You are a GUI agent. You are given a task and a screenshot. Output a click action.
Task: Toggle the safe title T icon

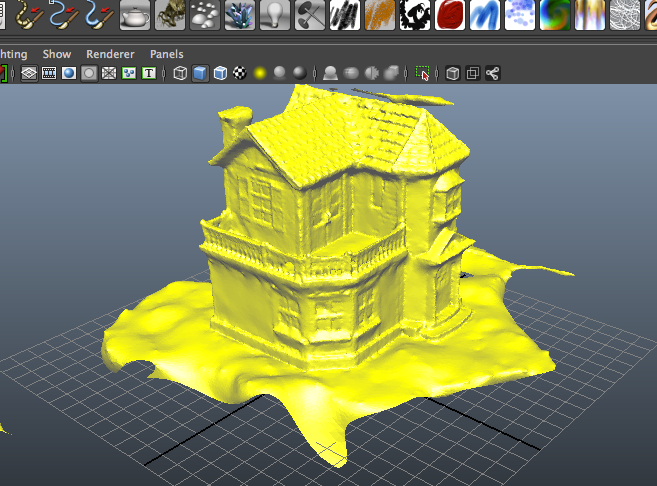pos(149,73)
